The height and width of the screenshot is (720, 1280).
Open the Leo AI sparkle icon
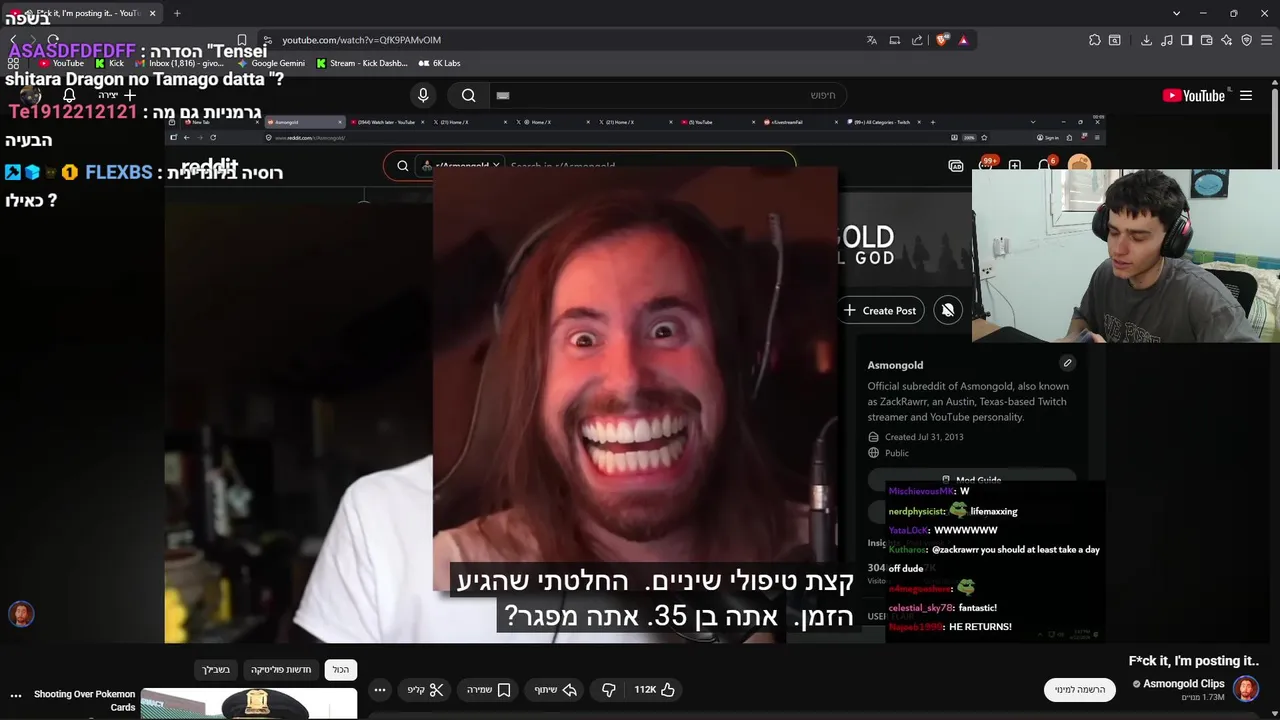1226,40
